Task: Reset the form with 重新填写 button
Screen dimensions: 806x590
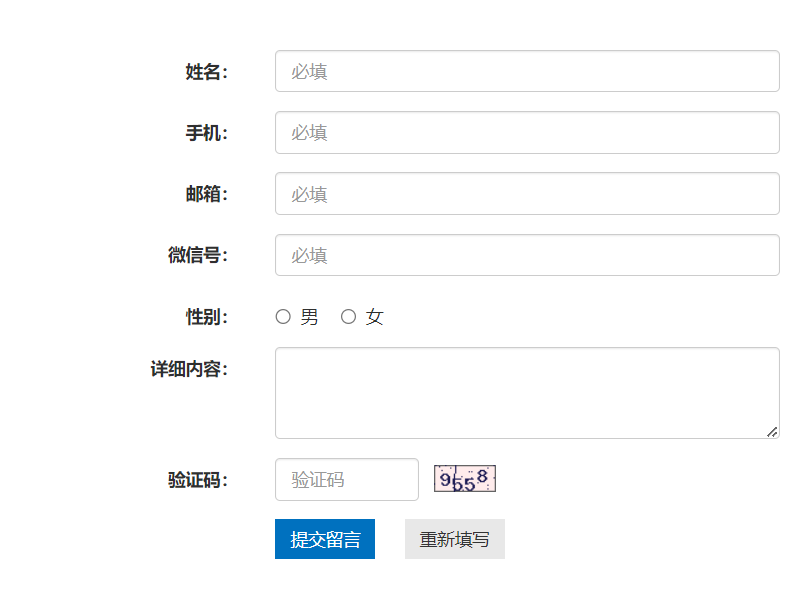Action: coord(454,540)
